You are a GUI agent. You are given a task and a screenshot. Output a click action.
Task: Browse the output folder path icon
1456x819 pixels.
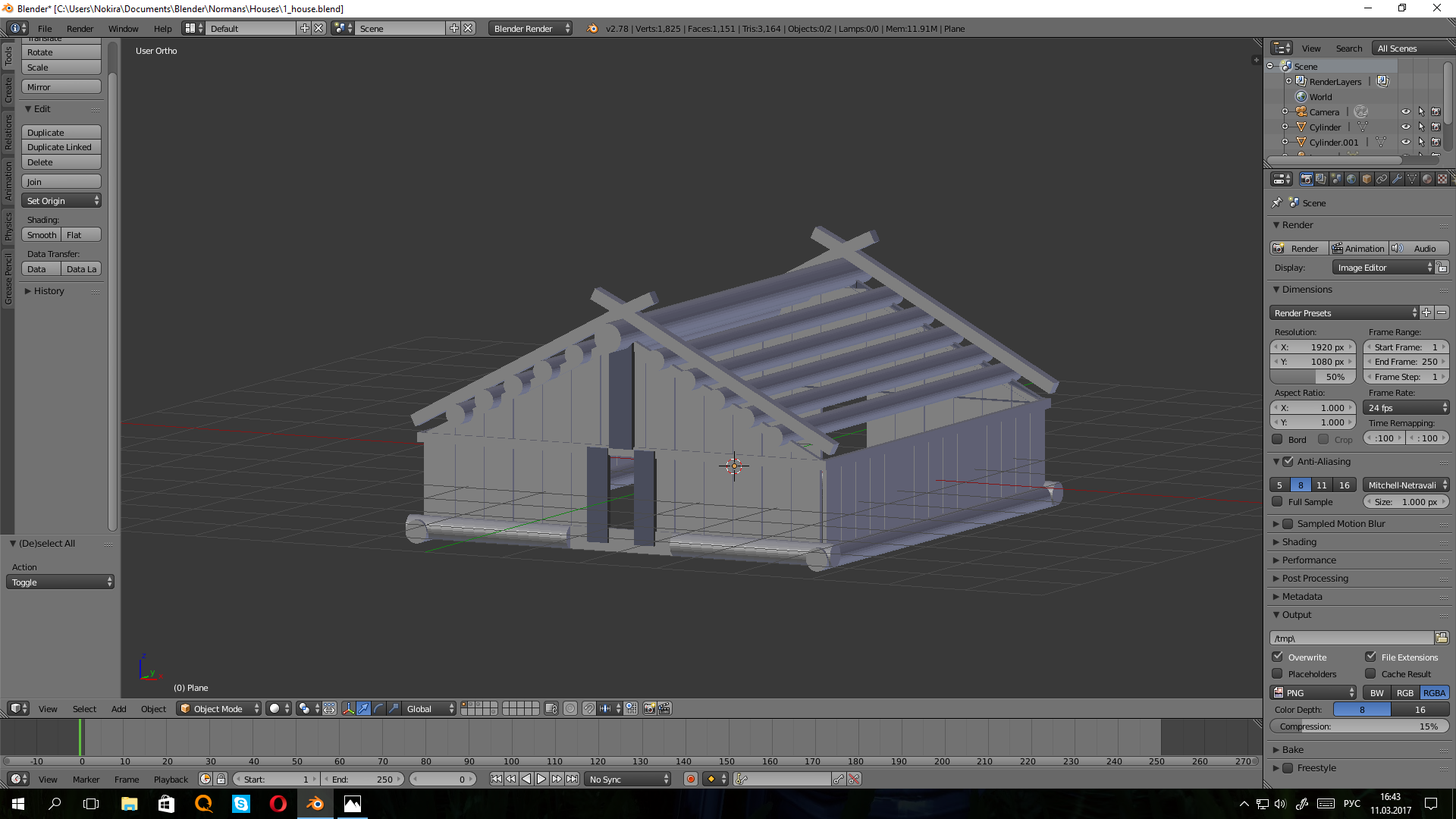[x=1442, y=638]
